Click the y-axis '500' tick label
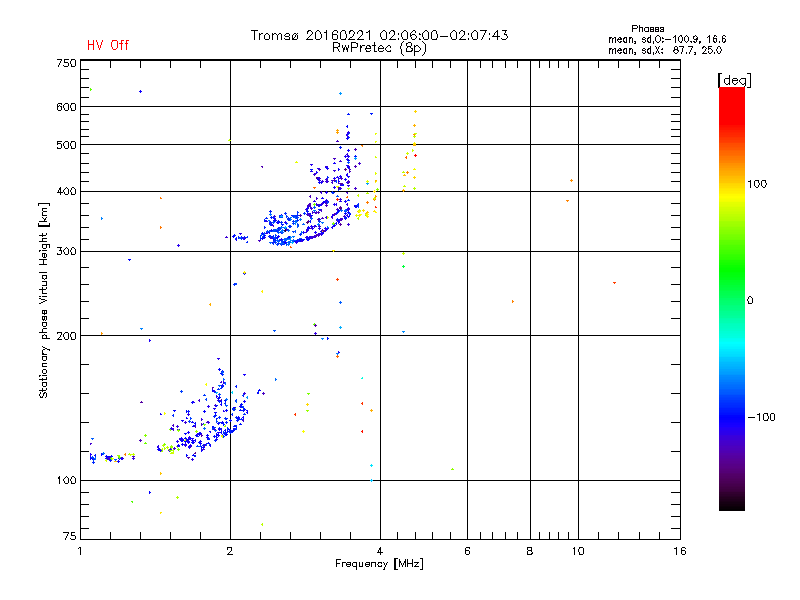This screenshot has height=600, width=800. [66, 145]
